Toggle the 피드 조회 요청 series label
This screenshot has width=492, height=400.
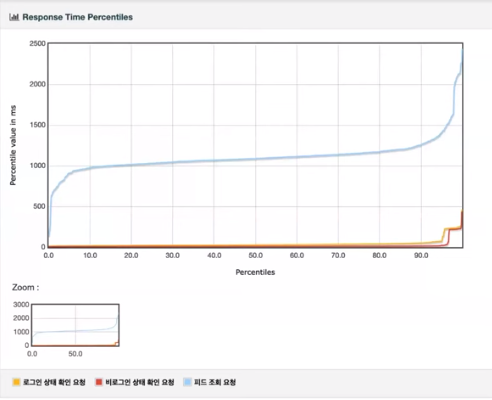pyautogui.click(x=215, y=382)
